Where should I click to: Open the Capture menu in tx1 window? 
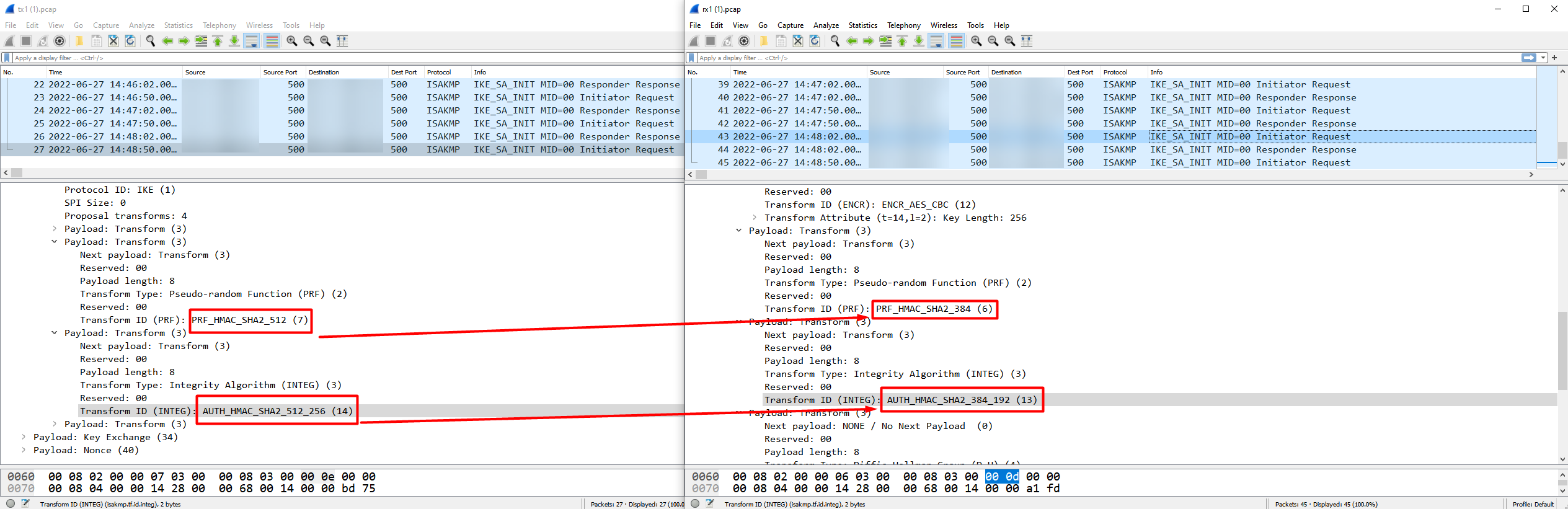(106, 25)
